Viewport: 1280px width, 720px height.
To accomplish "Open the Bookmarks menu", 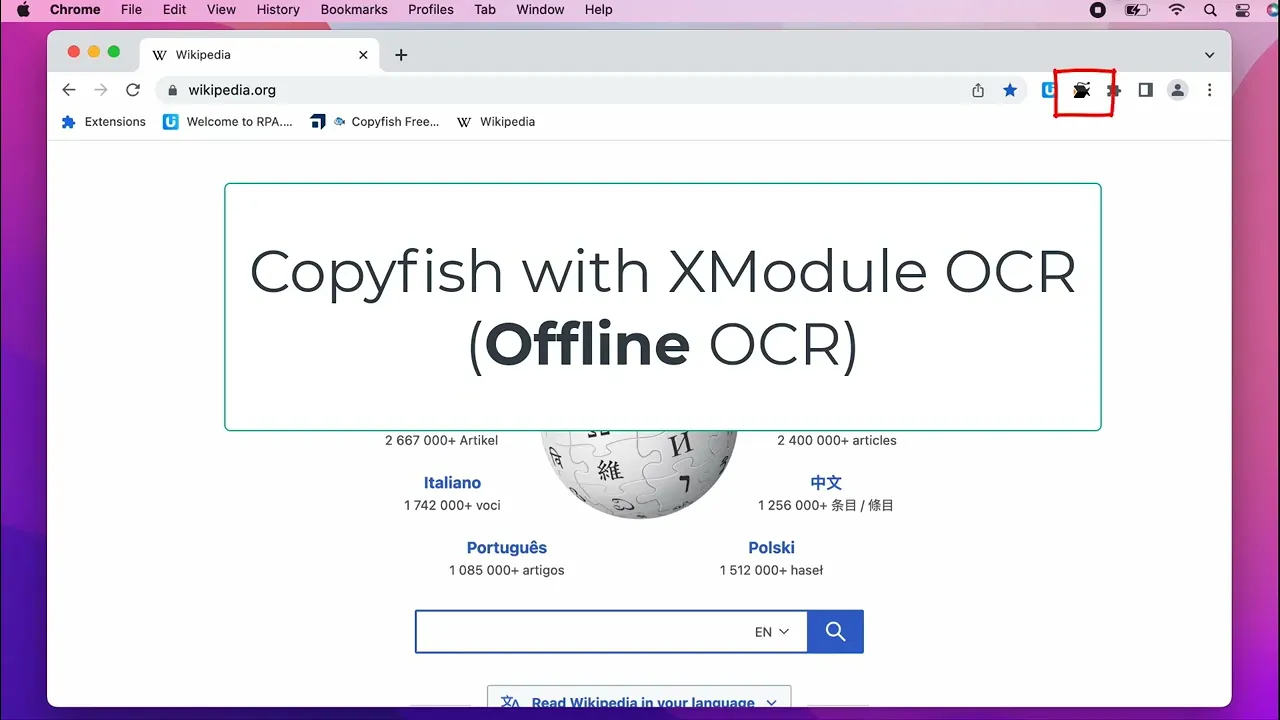I will point(354,10).
